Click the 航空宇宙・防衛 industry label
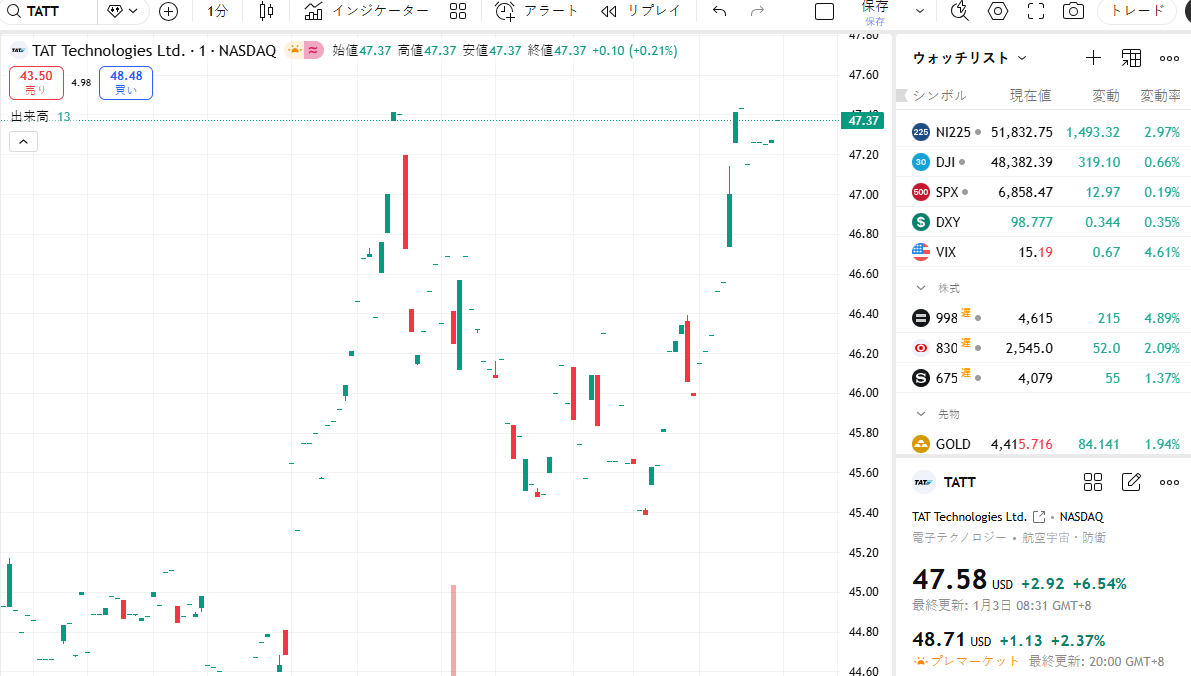Viewport: 1191px width, 676px height. [x=1063, y=538]
